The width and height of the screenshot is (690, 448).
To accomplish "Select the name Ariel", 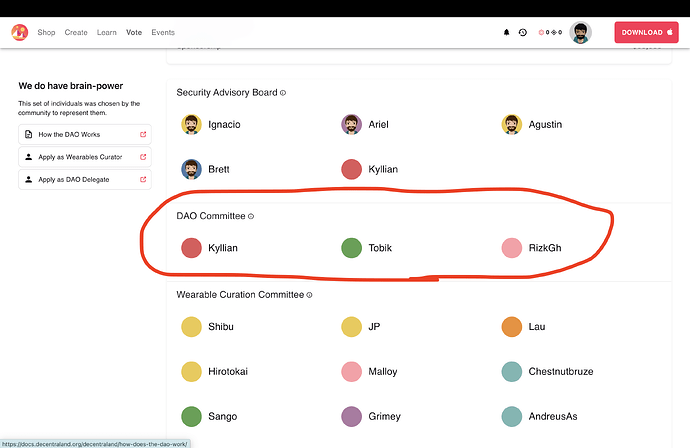I will tap(378, 125).
